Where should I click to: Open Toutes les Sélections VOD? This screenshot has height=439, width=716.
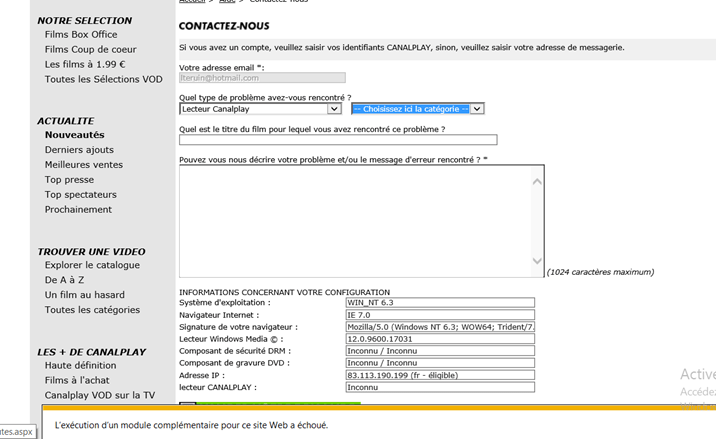[x=103, y=80]
